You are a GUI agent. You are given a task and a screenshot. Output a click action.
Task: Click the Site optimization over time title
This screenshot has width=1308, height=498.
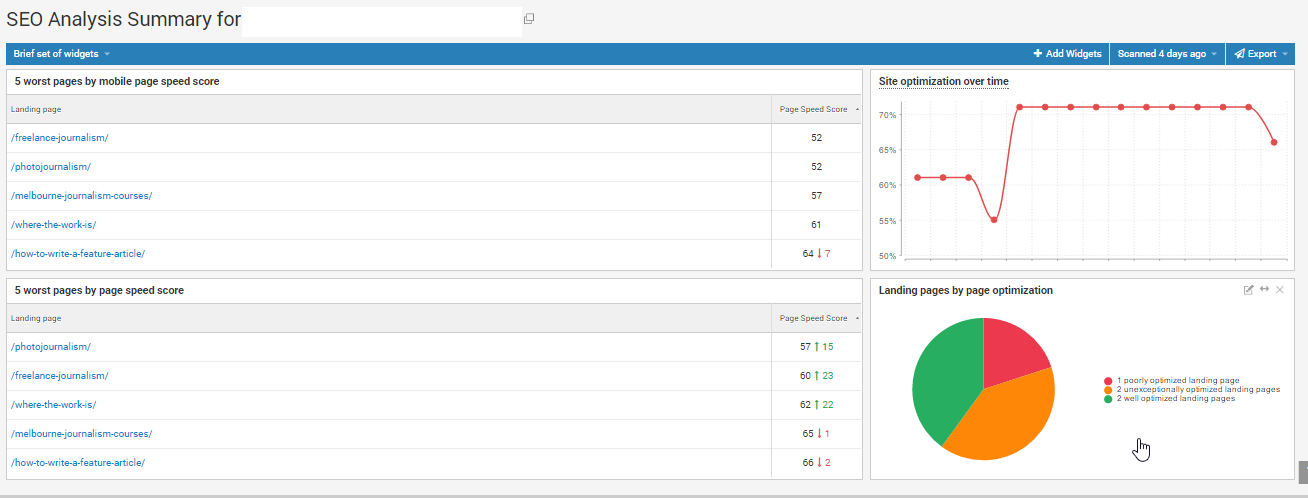coord(943,81)
